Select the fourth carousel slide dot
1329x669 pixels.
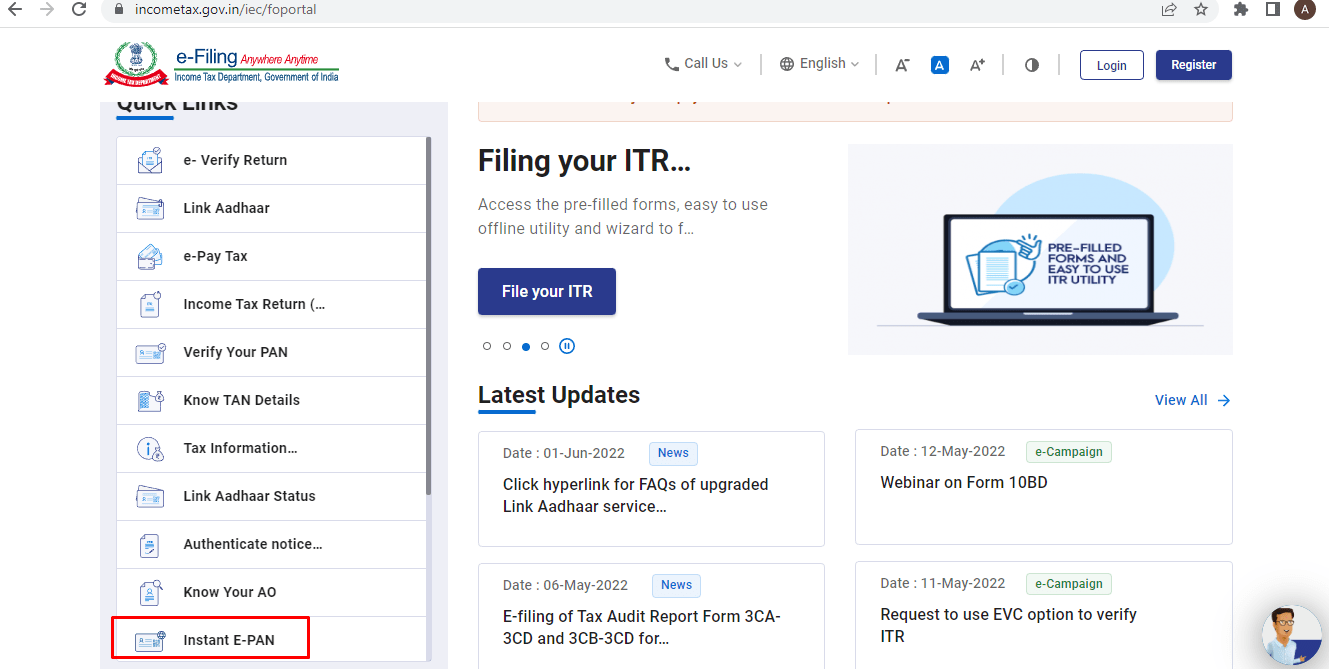click(x=545, y=346)
